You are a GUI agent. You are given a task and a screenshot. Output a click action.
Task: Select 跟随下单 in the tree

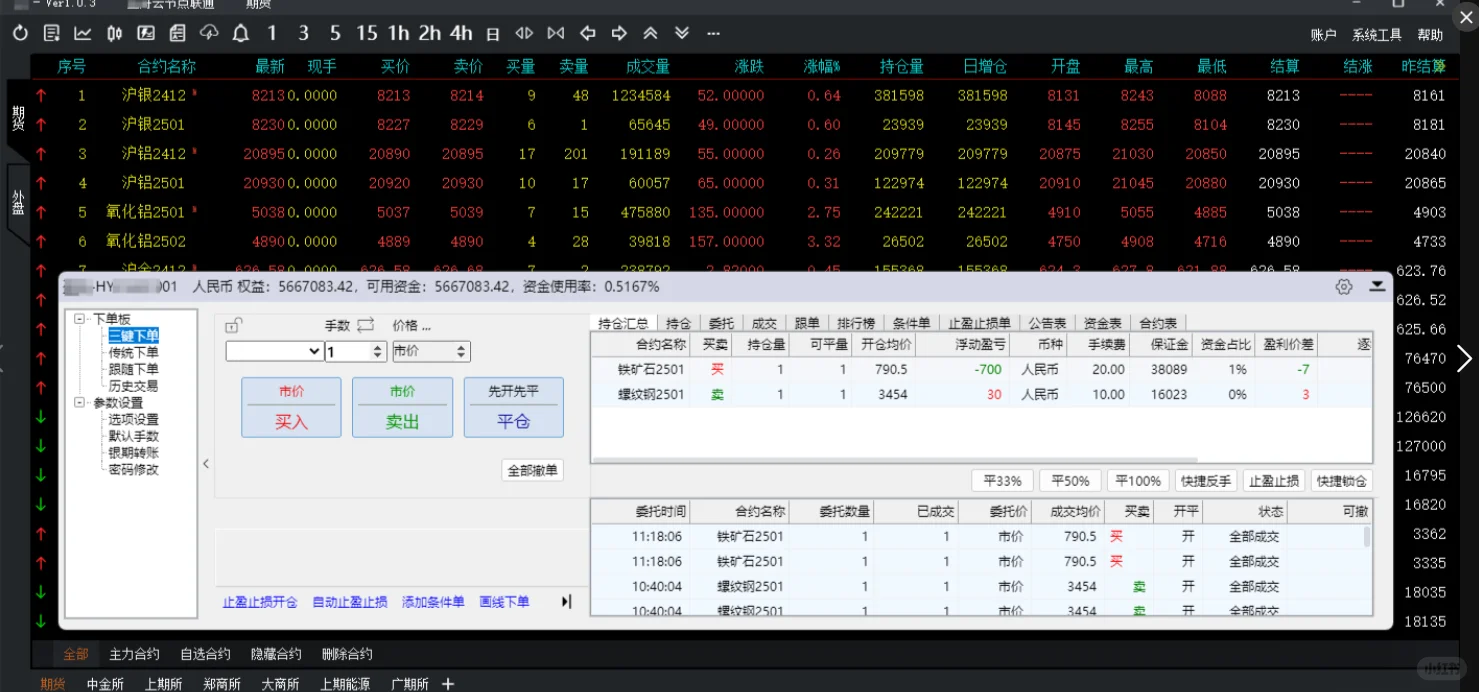133,369
